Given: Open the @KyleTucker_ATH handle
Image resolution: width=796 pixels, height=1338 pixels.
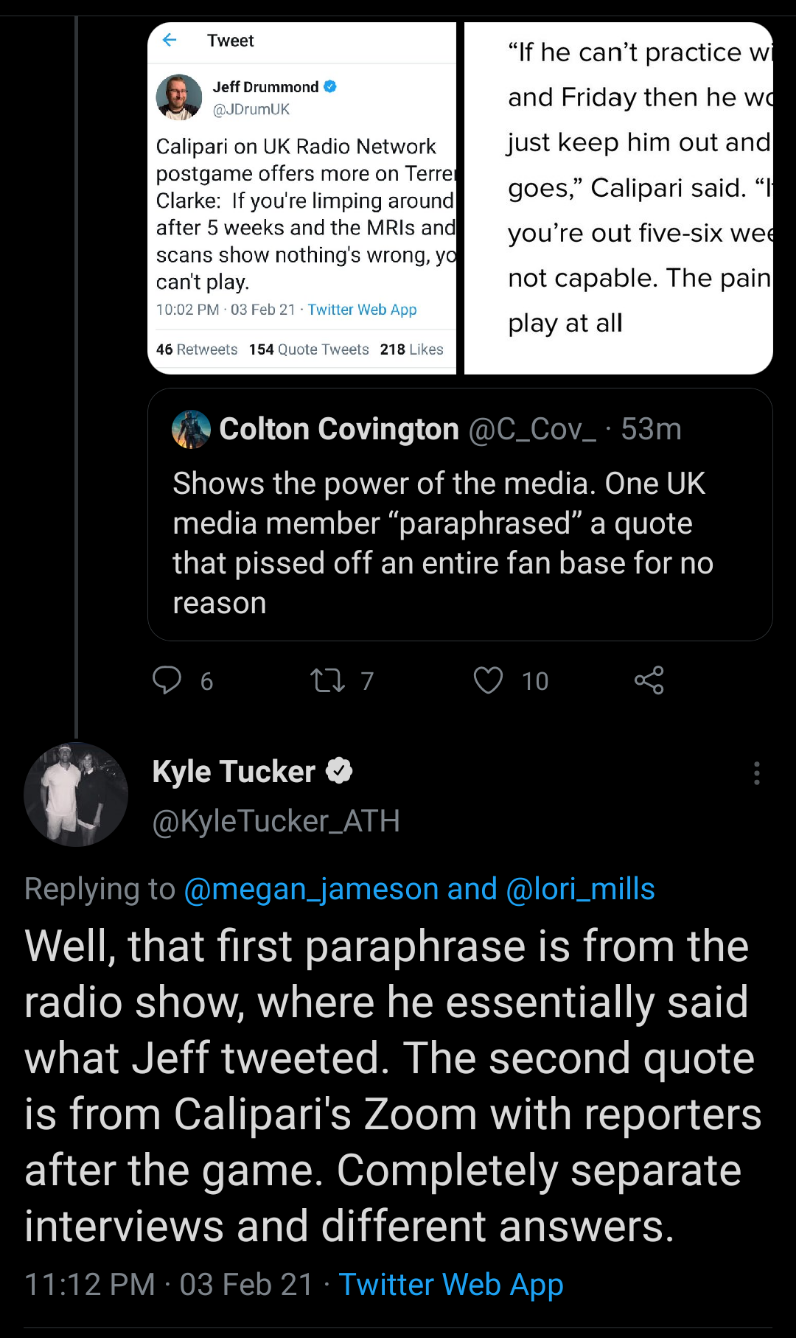Looking at the screenshot, I should (276, 821).
